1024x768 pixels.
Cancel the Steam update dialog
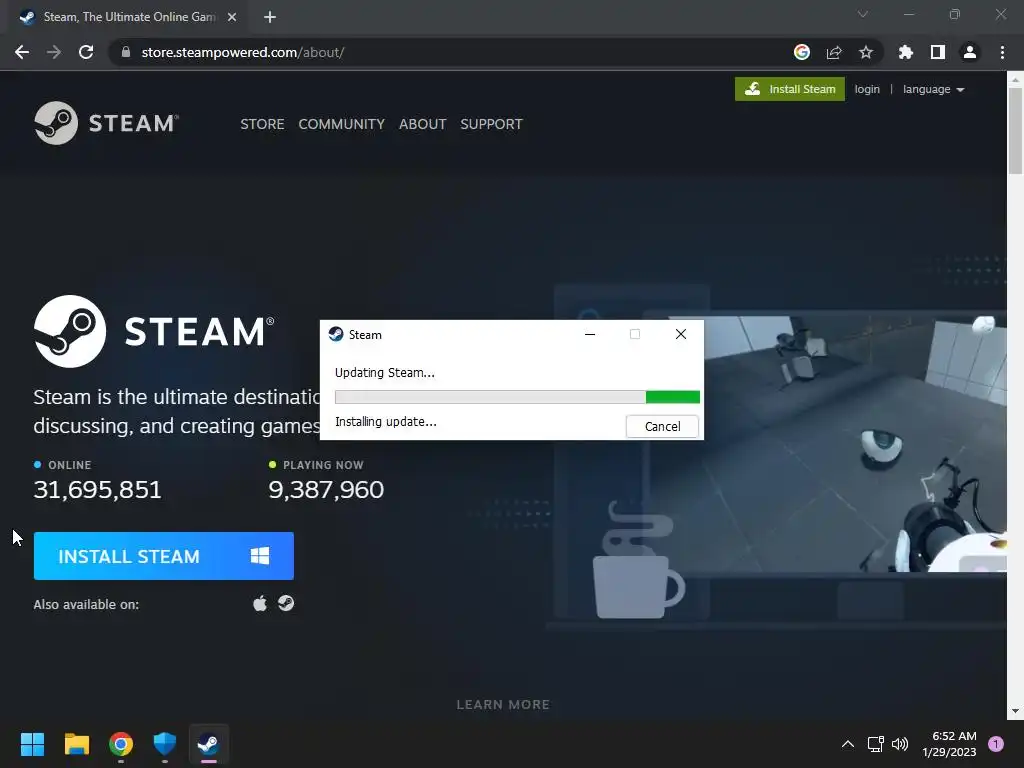tap(662, 426)
